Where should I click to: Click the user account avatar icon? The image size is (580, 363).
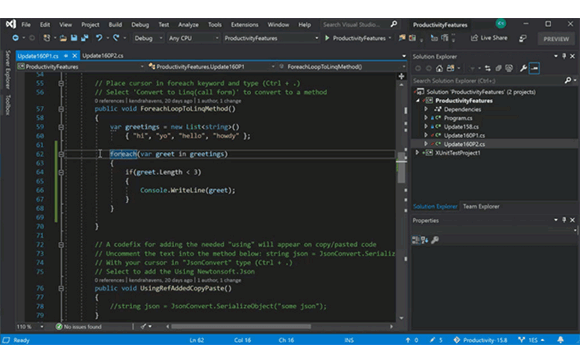[501, 24]
